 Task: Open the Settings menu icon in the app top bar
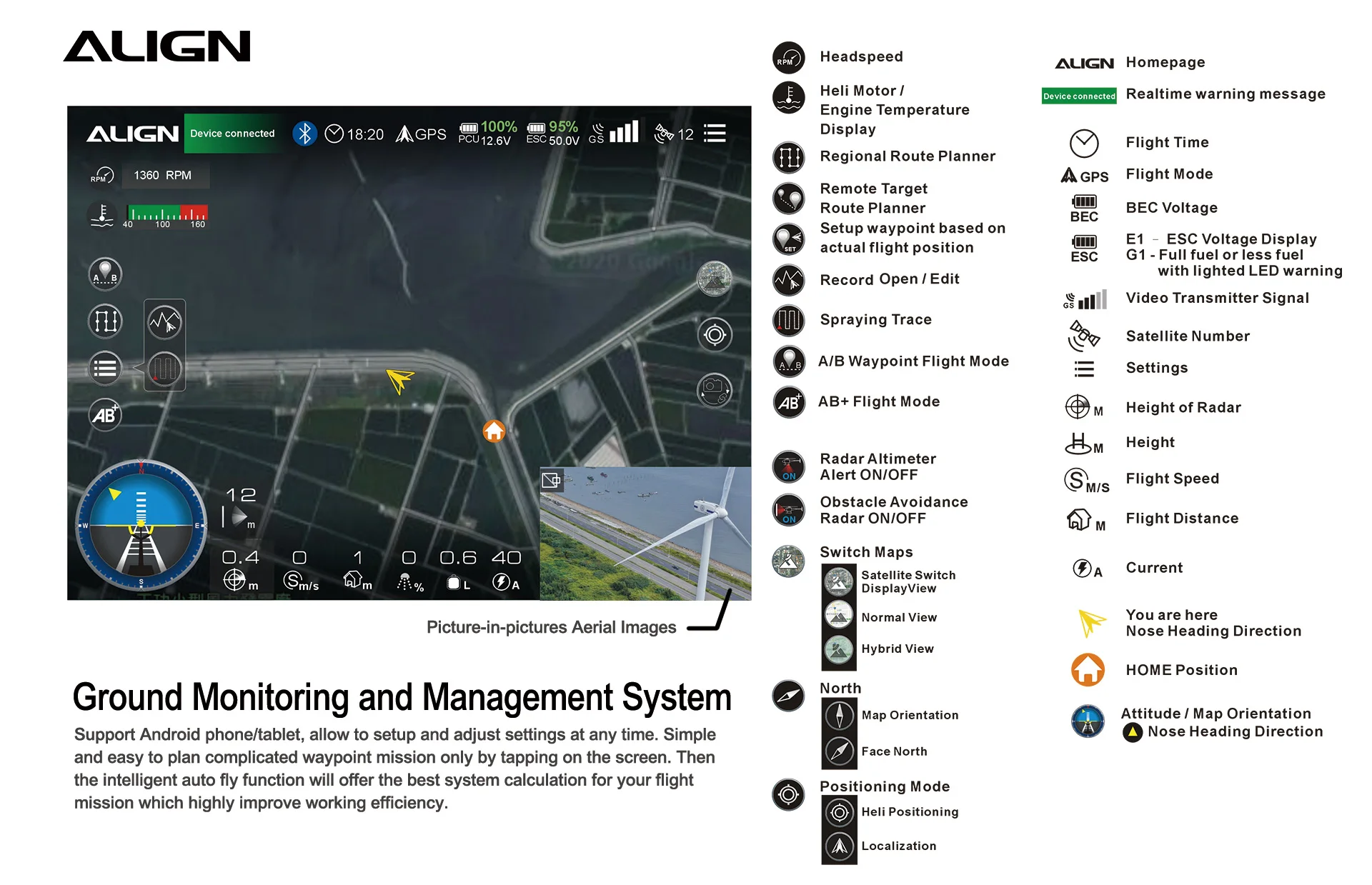[x=715, y=134]
